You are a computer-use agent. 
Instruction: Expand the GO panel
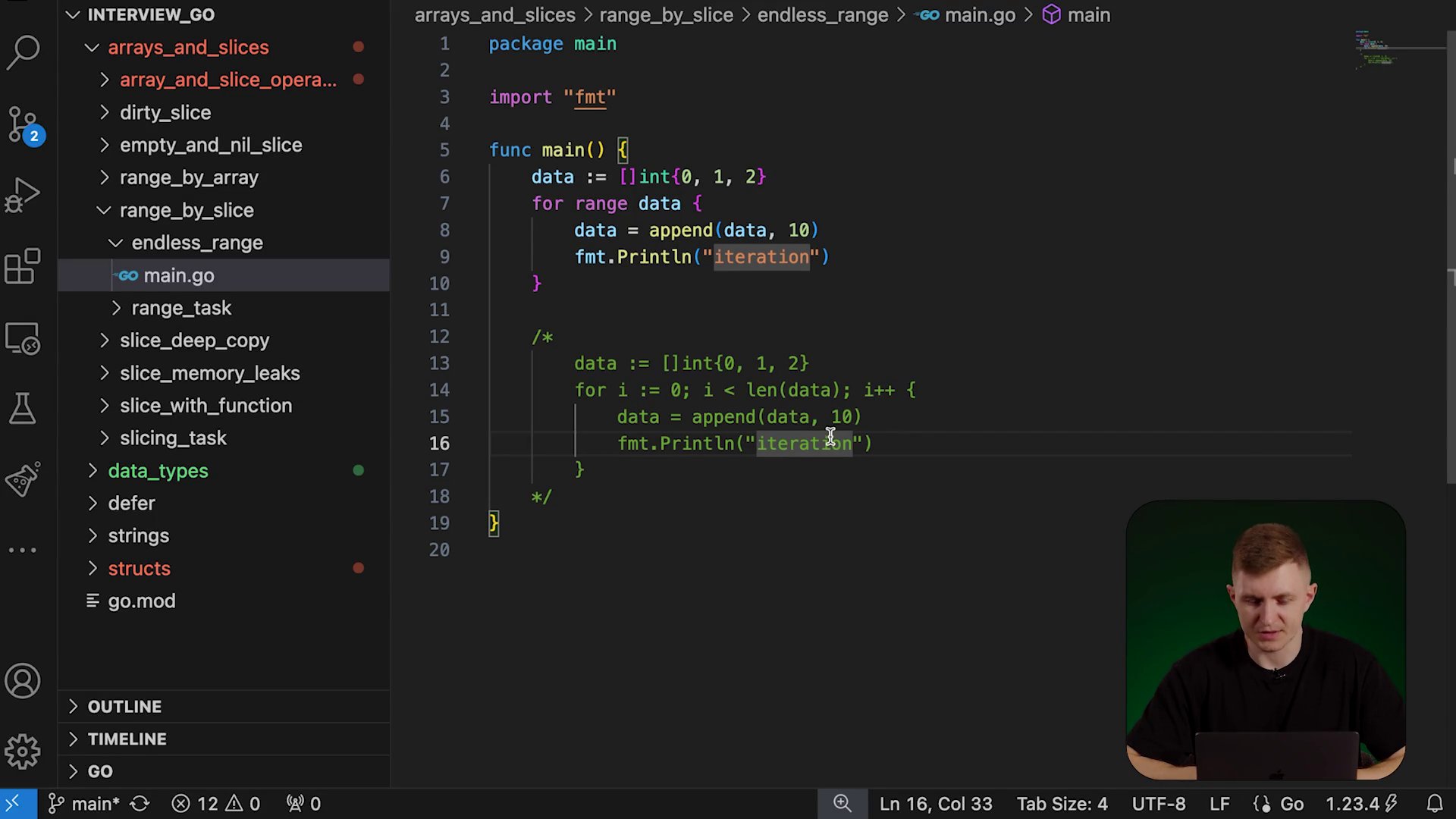click(x=224, y=772)
